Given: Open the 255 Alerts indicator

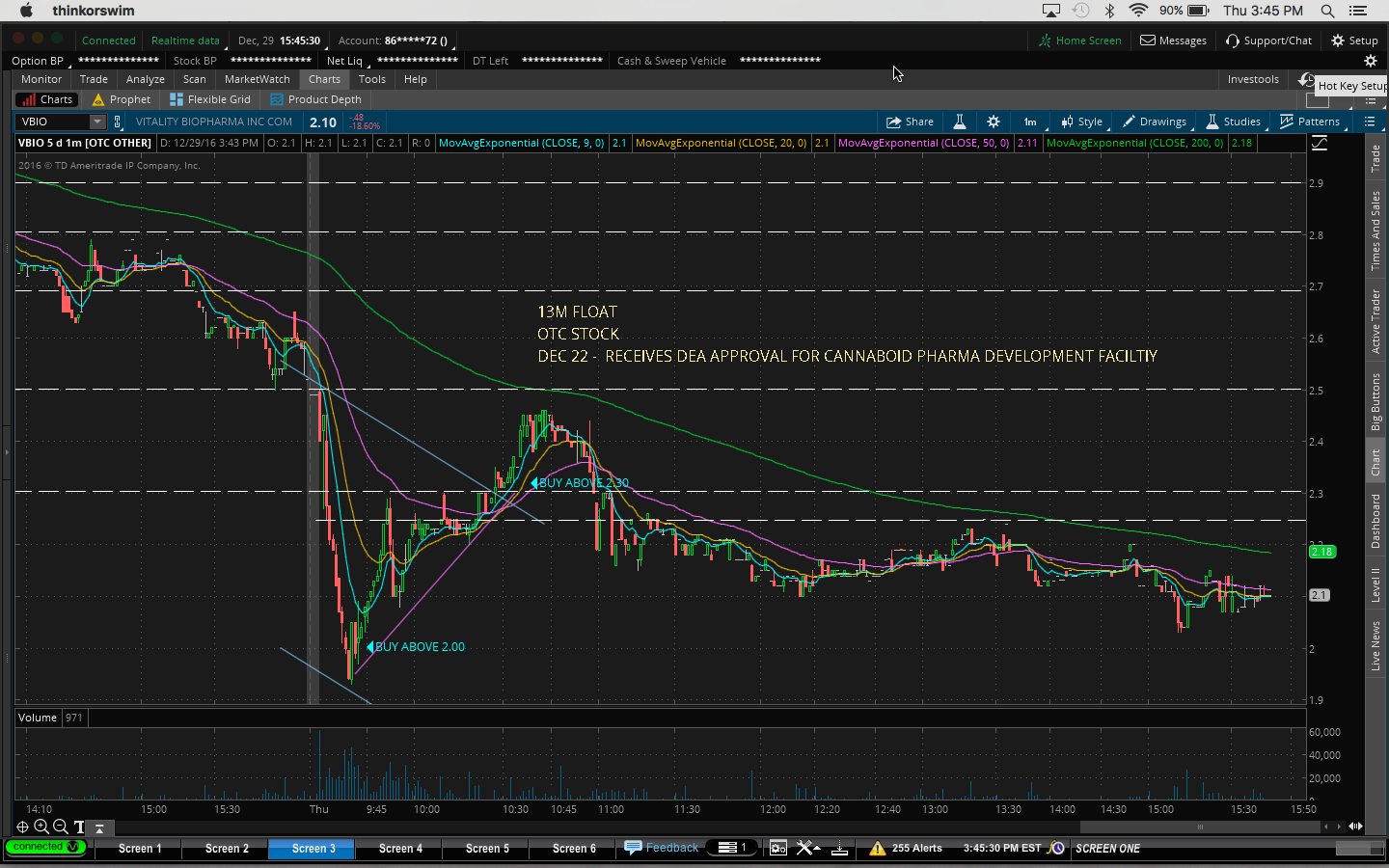Looking at the screenshot, I should point(906,848).
